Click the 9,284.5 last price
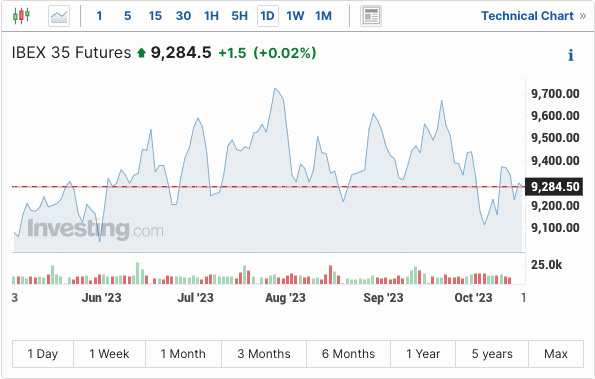595x379 pixels. pos(181,52)
